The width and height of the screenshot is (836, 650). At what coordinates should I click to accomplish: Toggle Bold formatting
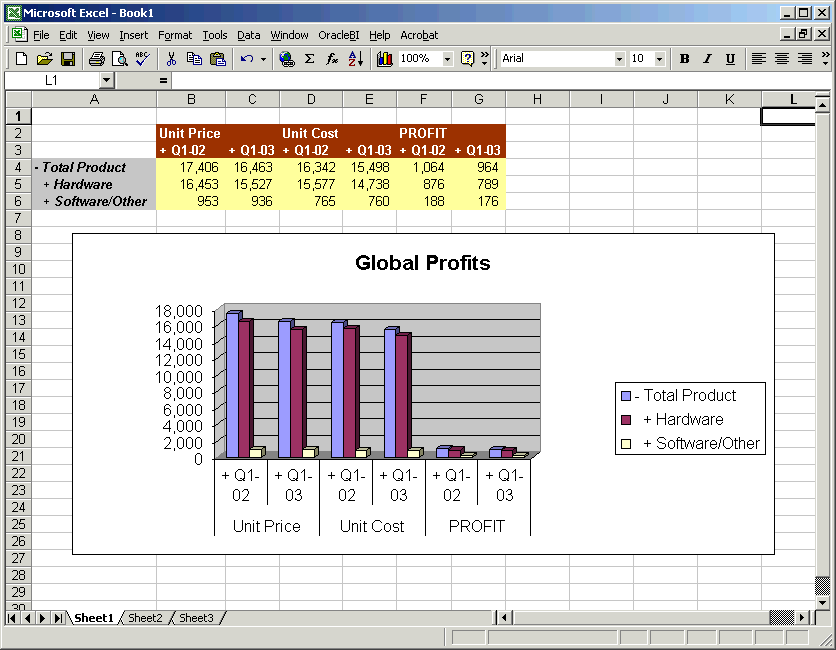[685, 59]
